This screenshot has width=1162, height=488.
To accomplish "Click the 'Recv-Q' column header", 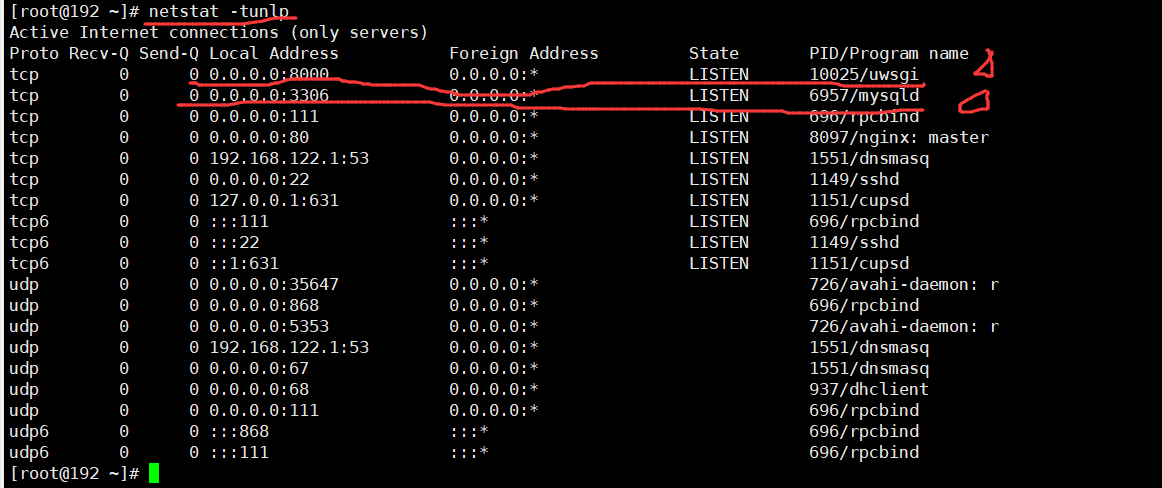I will click(99, 54).
